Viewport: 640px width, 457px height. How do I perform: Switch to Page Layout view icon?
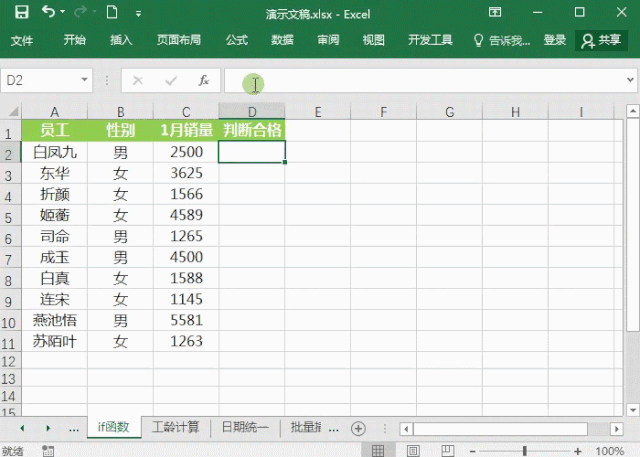(x=413, y=450)
